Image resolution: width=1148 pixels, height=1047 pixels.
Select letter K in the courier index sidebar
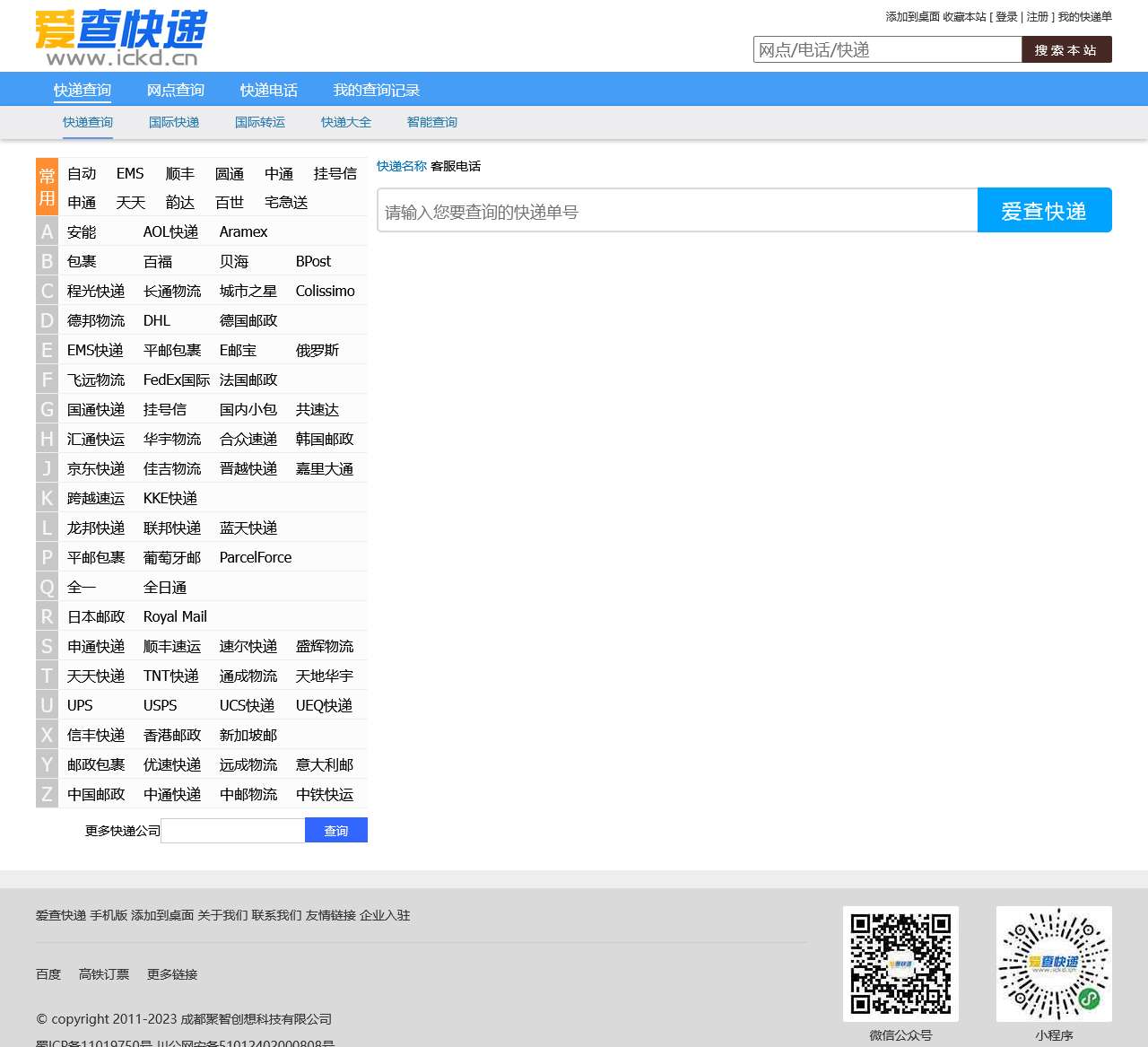(x=46, y=498)
